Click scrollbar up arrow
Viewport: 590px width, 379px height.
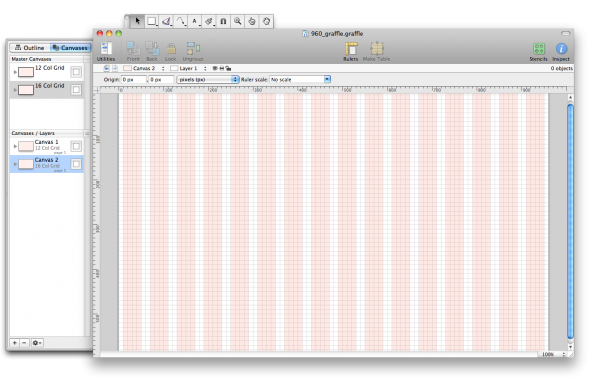click(x=570, y=98)
